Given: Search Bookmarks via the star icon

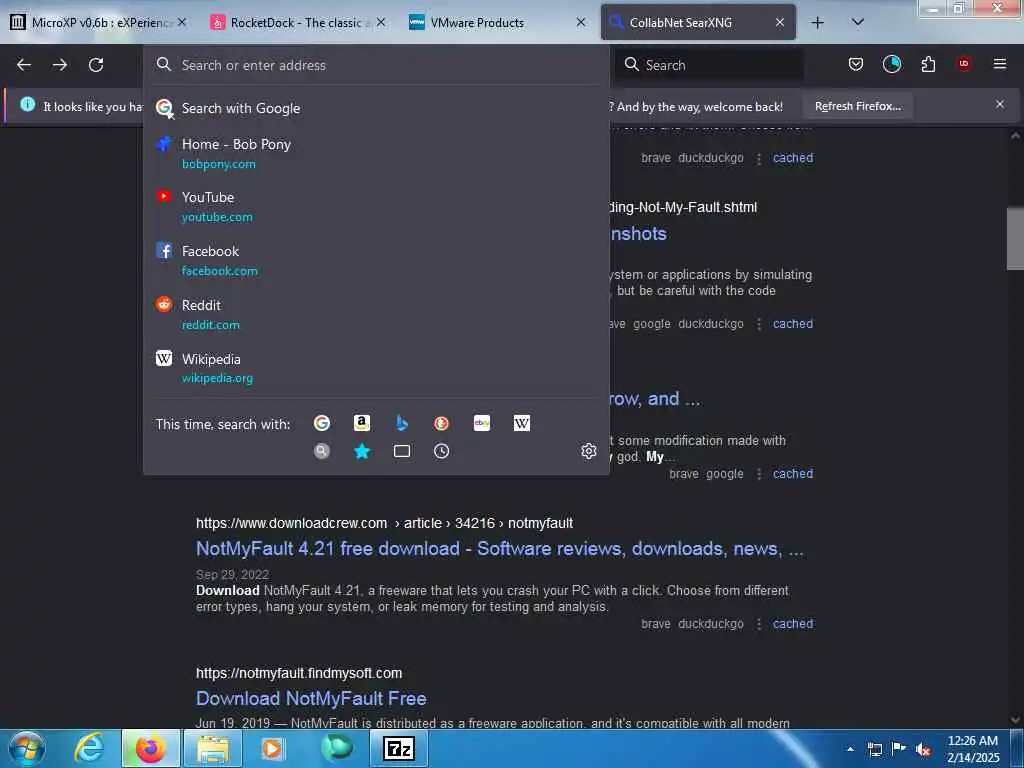Looking at the screenshot, I should pyautogui.click(x=362, y=451).
